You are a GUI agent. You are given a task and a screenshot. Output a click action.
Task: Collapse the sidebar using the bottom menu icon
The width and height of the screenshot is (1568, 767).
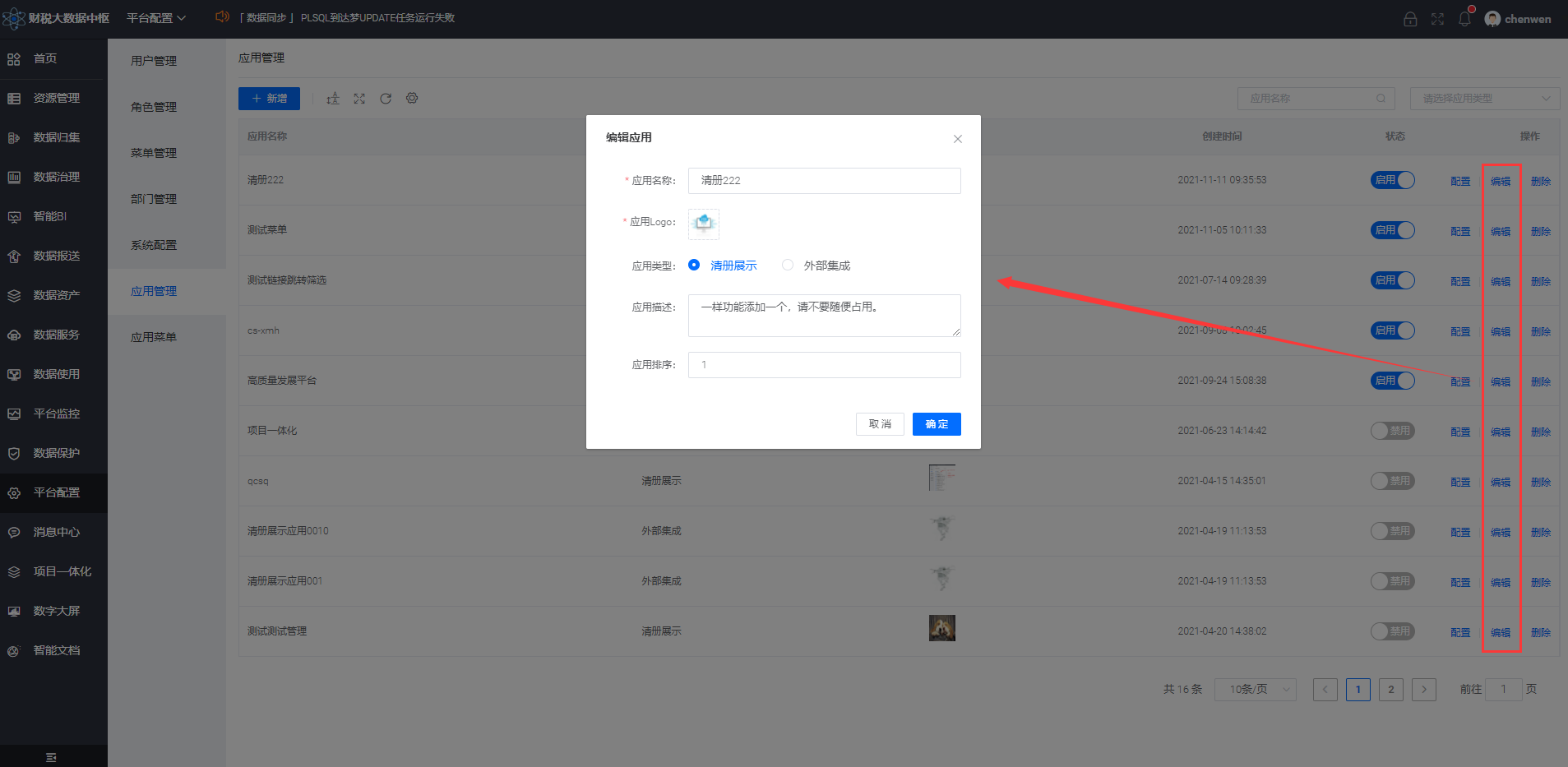click(x=51, y=757)
